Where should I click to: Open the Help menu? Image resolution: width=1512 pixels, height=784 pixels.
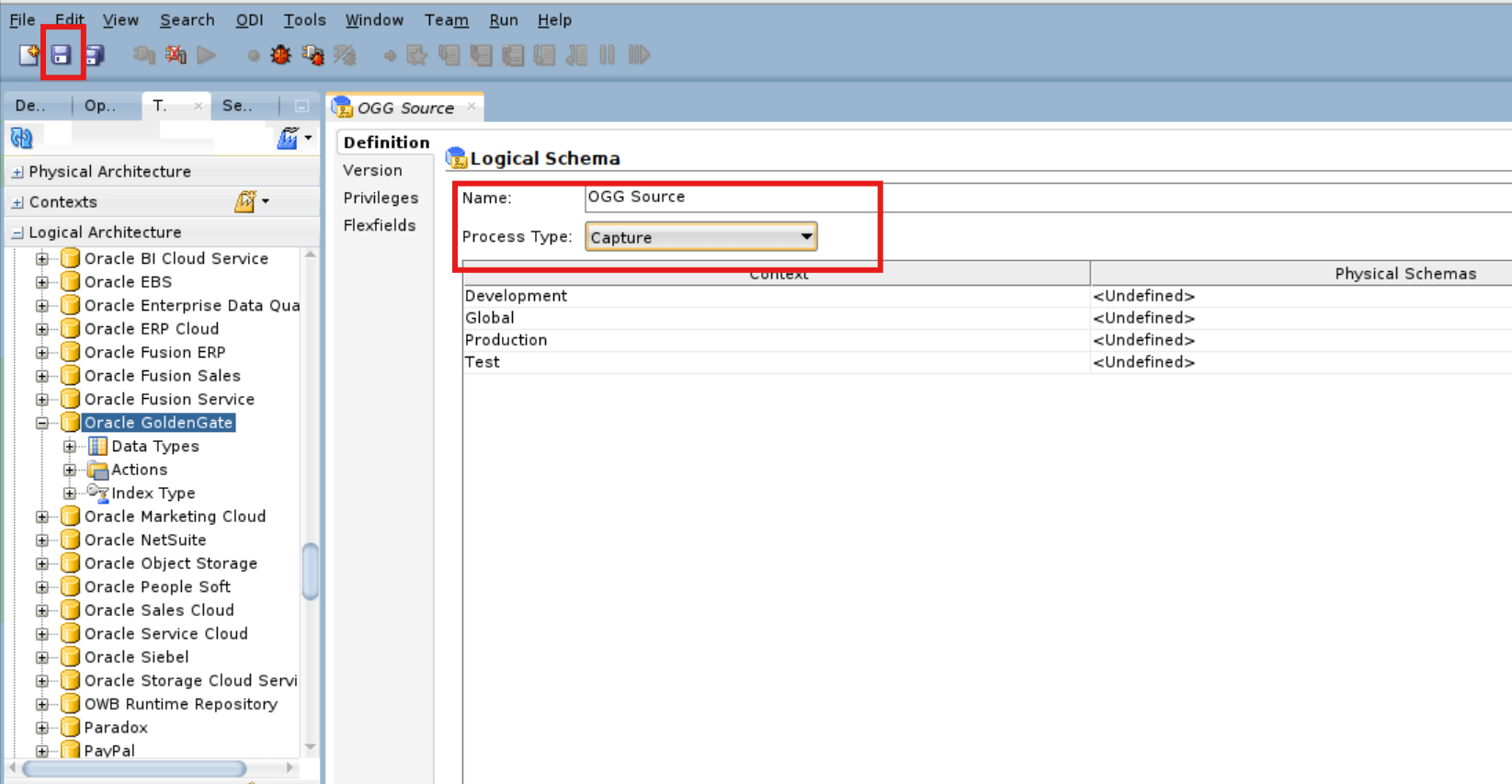coord(554,19)
